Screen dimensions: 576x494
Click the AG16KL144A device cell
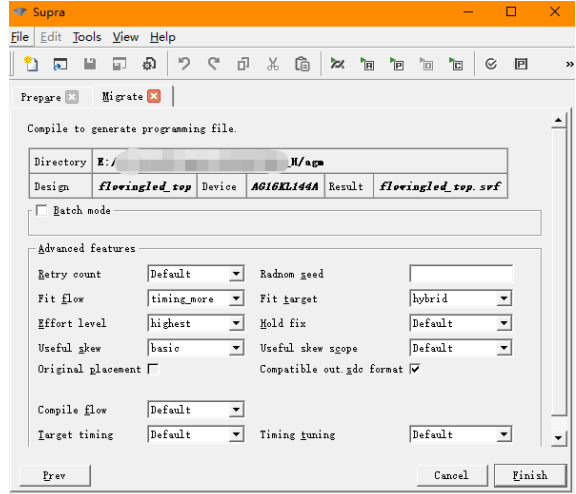[285, 186]
